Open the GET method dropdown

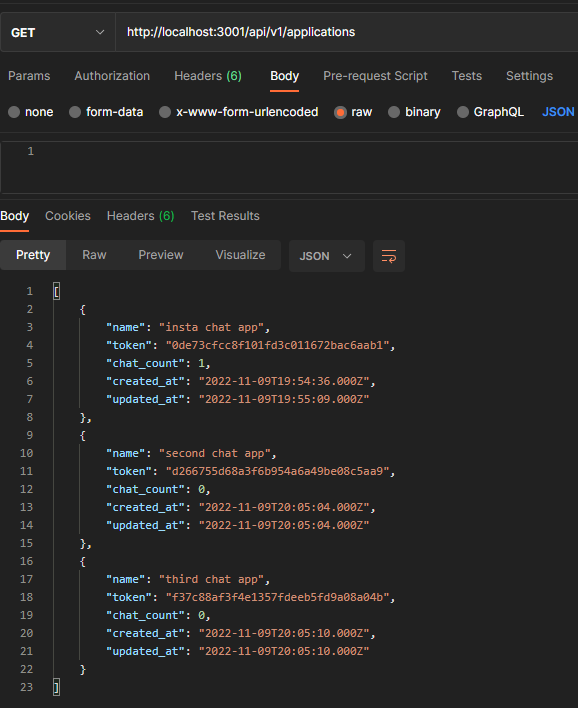pyautogui.click(x=58, y=33)
